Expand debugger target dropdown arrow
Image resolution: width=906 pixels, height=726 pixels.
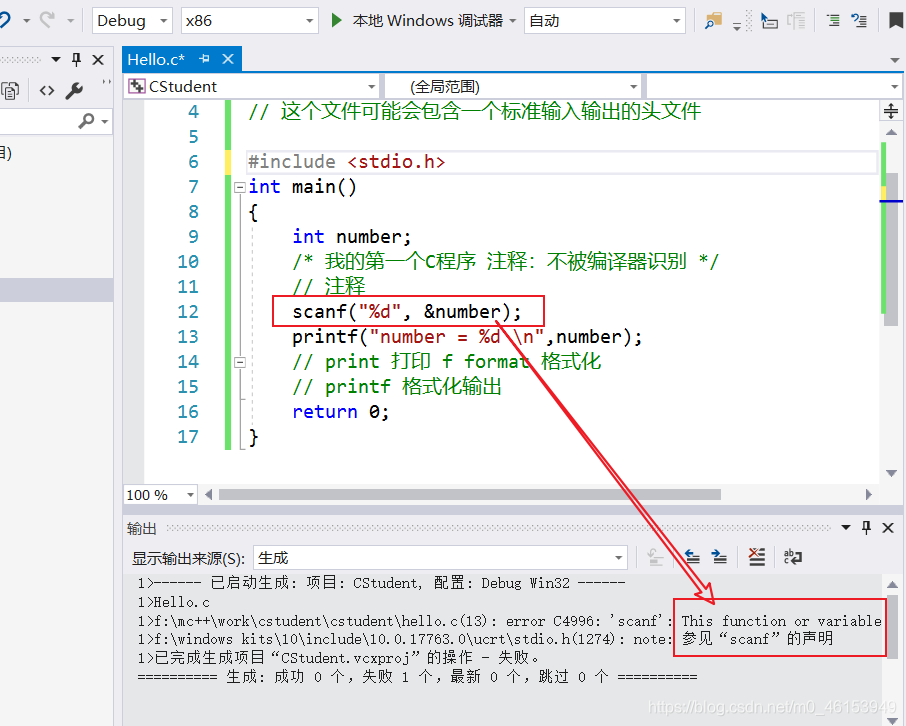tap(513, 21)
